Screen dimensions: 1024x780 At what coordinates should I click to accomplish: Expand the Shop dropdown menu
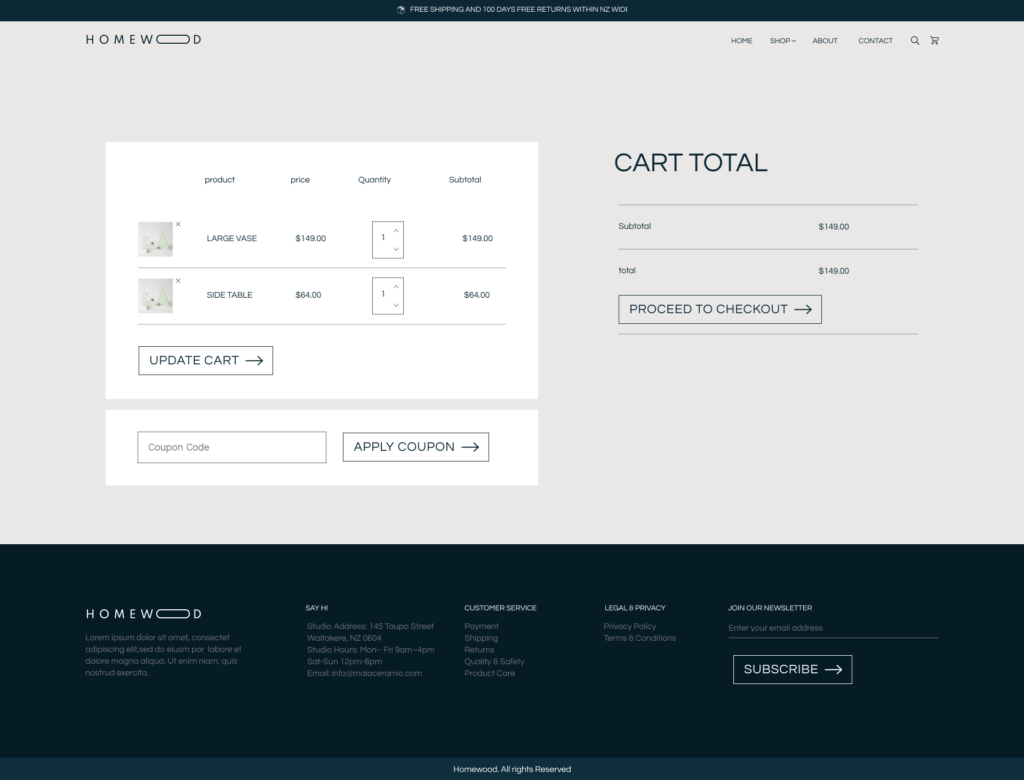click(782, 41)
